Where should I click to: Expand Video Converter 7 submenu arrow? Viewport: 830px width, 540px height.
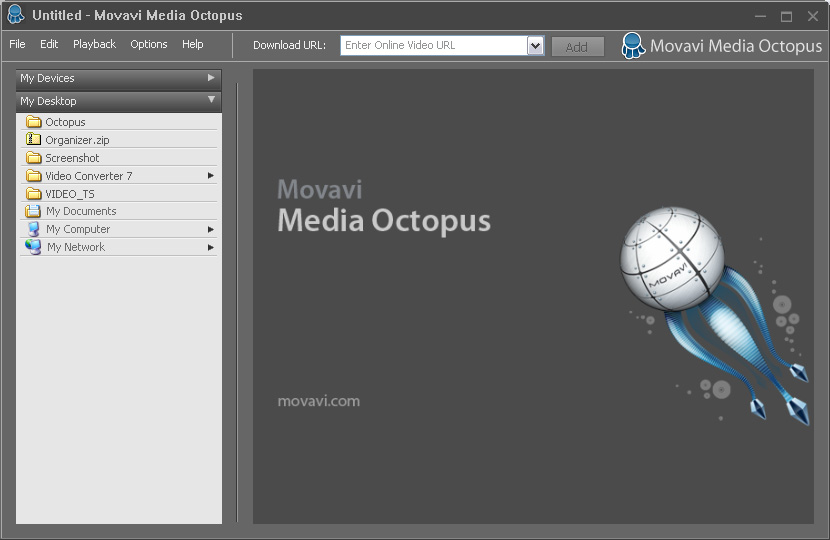[x=211, y=175]
